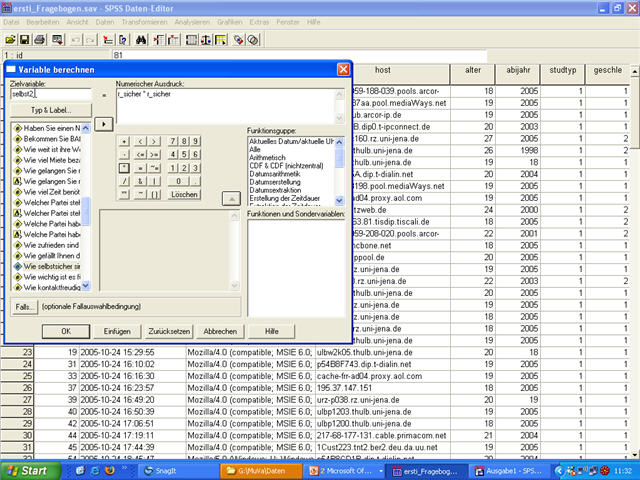The image size is (640, 480).
Task: Confirm the dialog with OK
Action: (x=65, y=331)
